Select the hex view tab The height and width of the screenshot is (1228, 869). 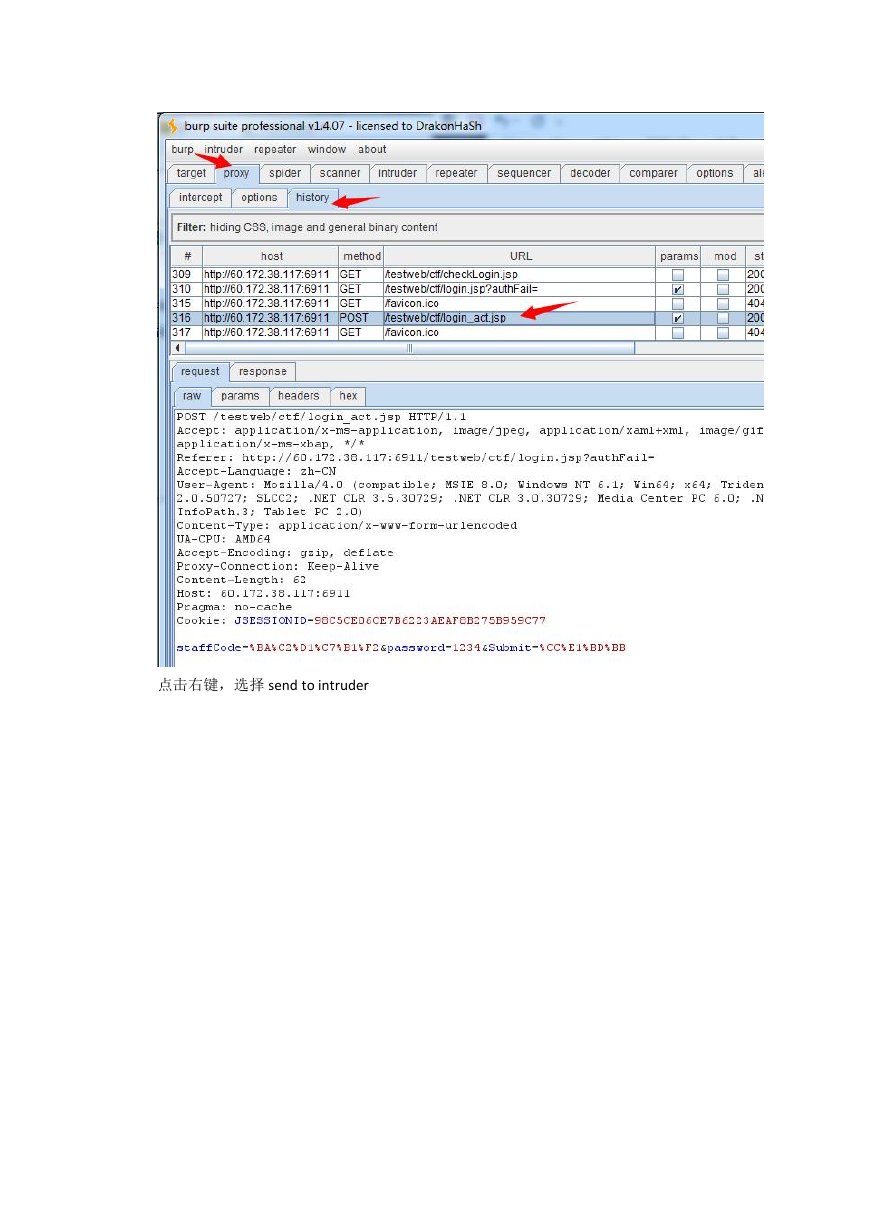(348, 396)
